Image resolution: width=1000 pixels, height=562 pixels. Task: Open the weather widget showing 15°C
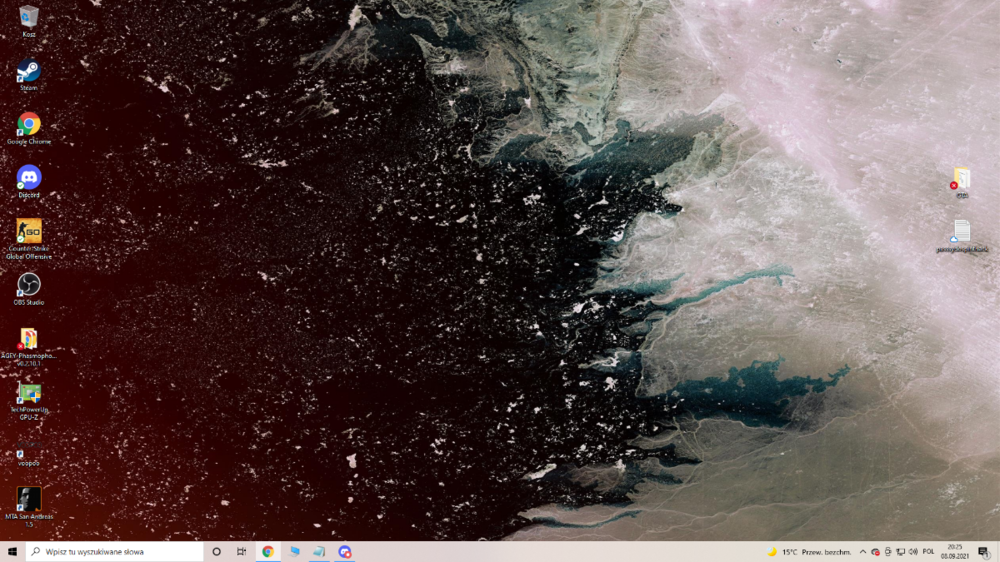coord(809,552)
